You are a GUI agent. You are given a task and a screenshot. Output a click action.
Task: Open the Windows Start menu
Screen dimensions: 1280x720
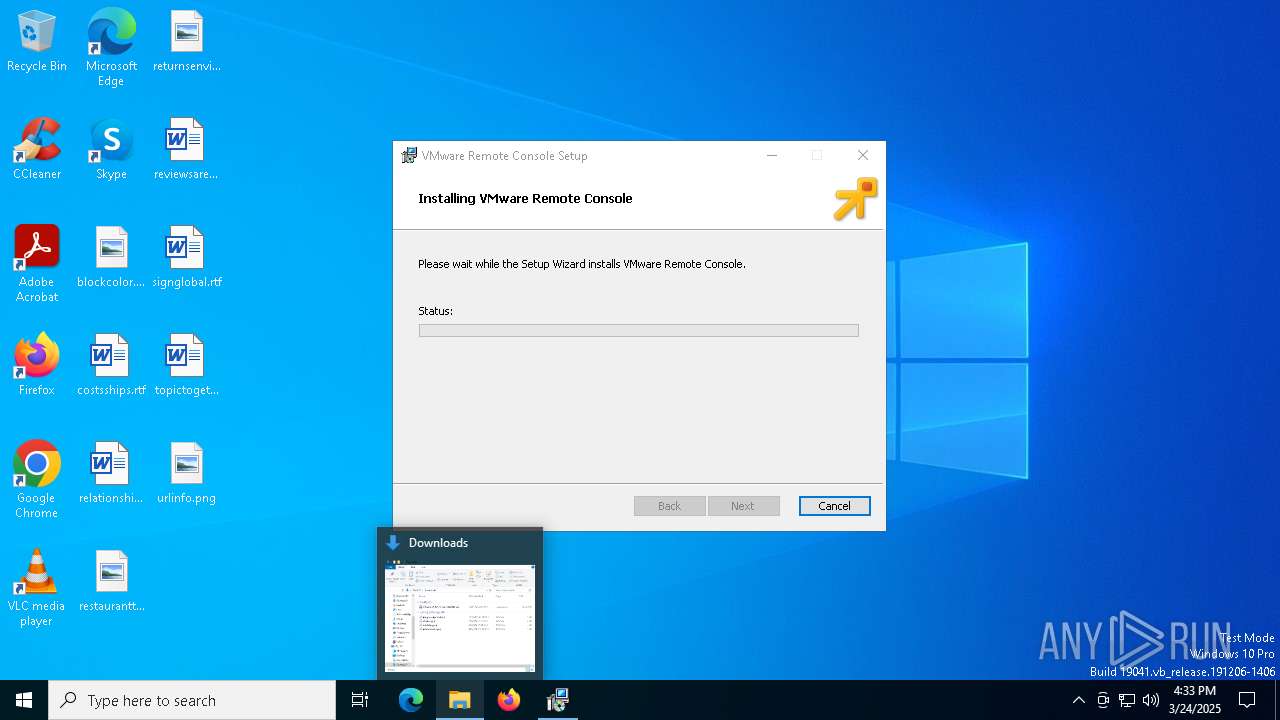[24, 700]
